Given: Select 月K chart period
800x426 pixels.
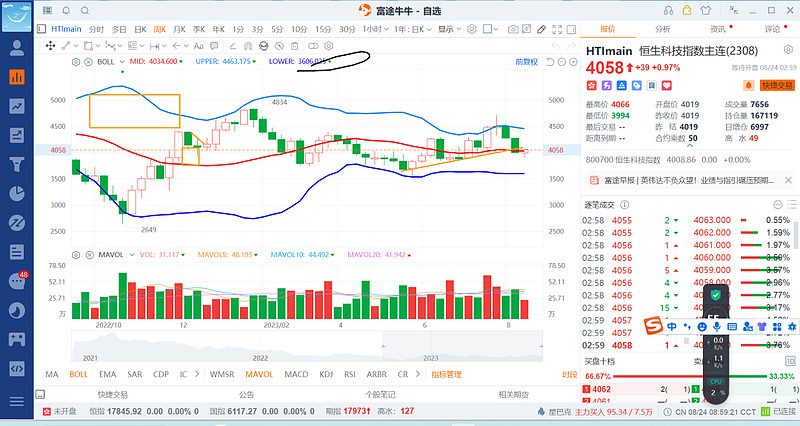Looking at the screenshot, I should click(179, 29).
